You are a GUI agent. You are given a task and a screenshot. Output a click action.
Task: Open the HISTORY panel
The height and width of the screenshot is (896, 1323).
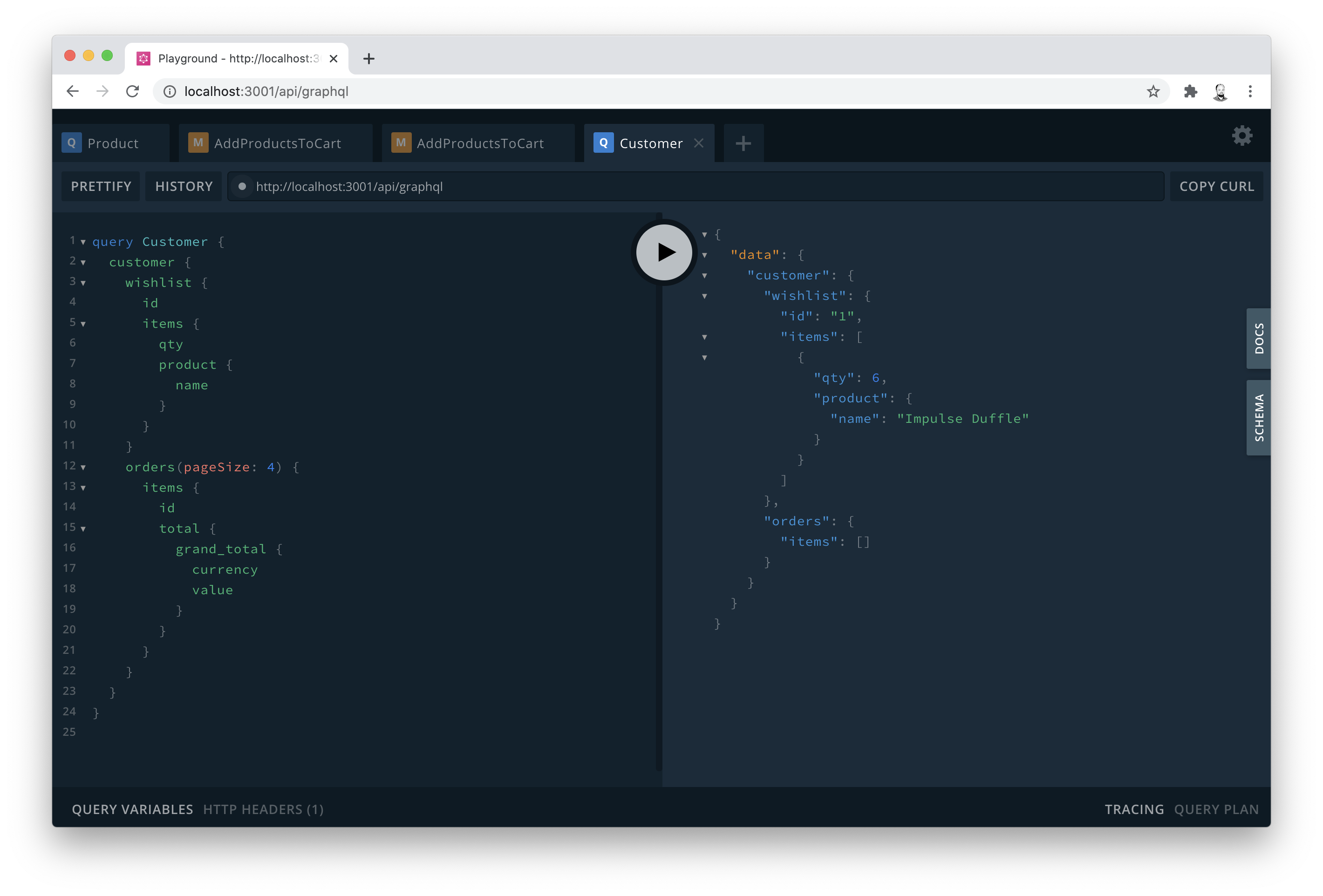click(x=184, y=186)
